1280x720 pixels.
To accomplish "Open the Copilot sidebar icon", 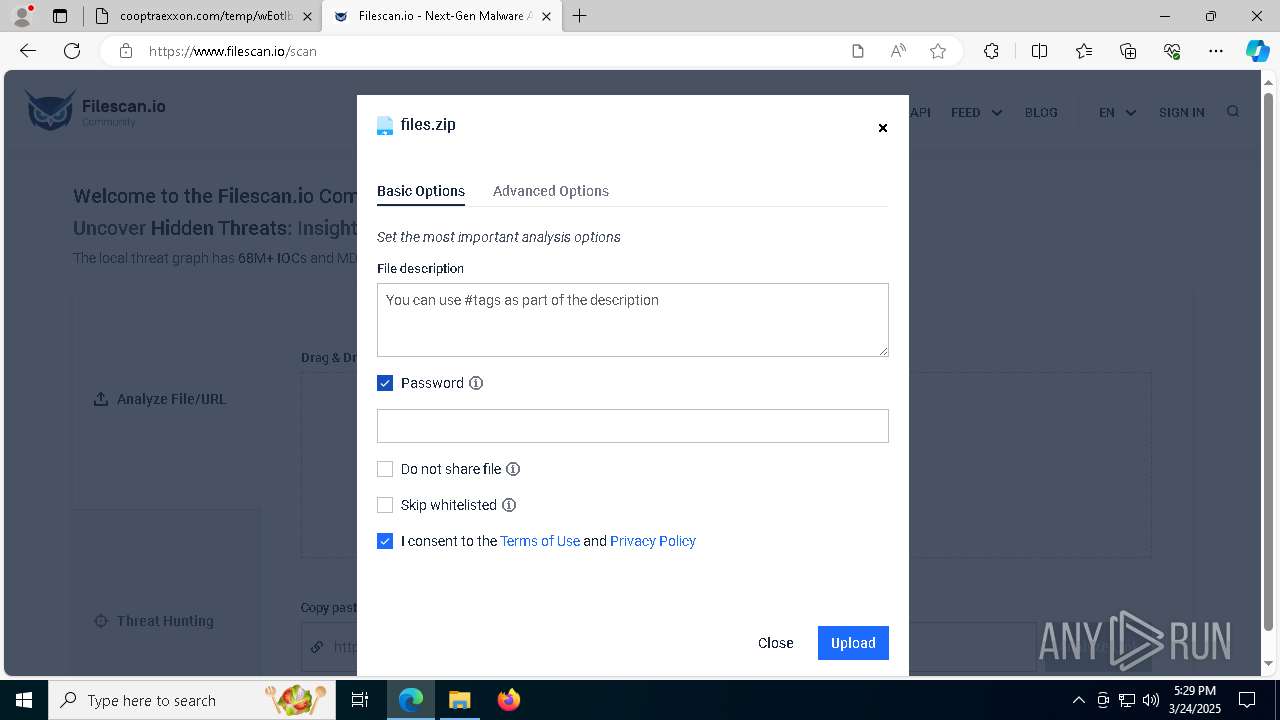I will click(1257, 51).
